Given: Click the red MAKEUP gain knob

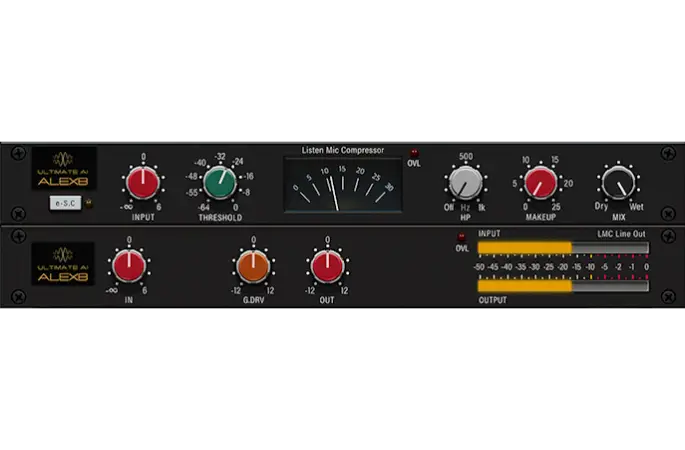Looking at the screenshot, I should pyautogui.click(x=541, y=183).
